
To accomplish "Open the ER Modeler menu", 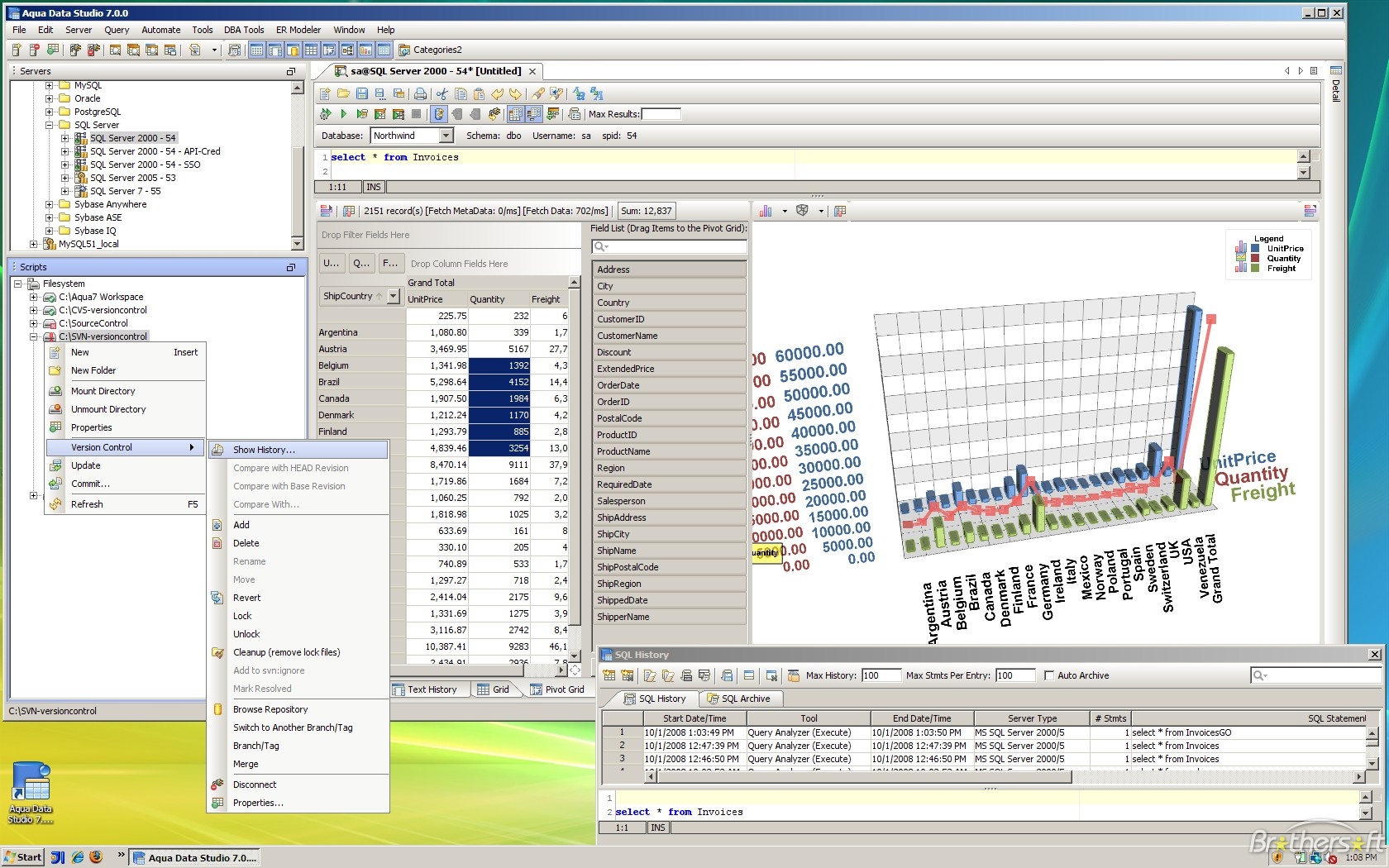I will [x=298, y=30].
